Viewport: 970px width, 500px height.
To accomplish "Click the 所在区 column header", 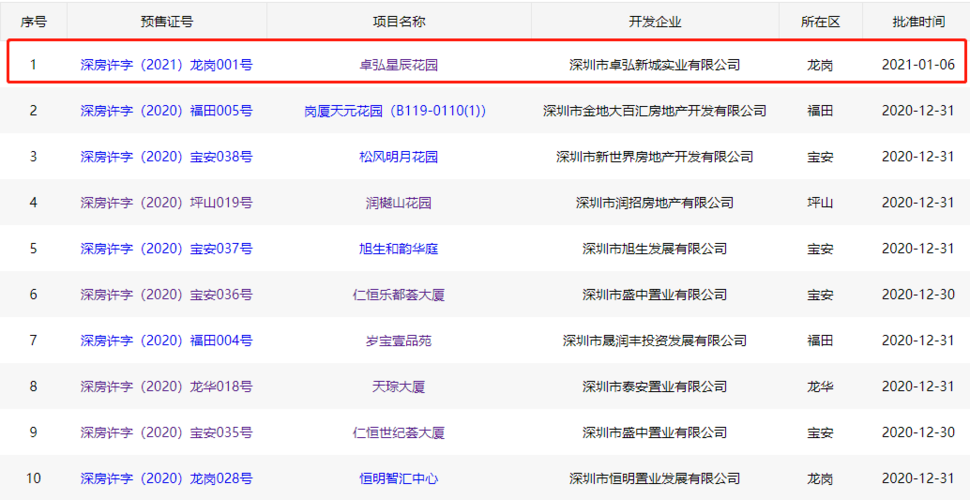I will point(820,22).
